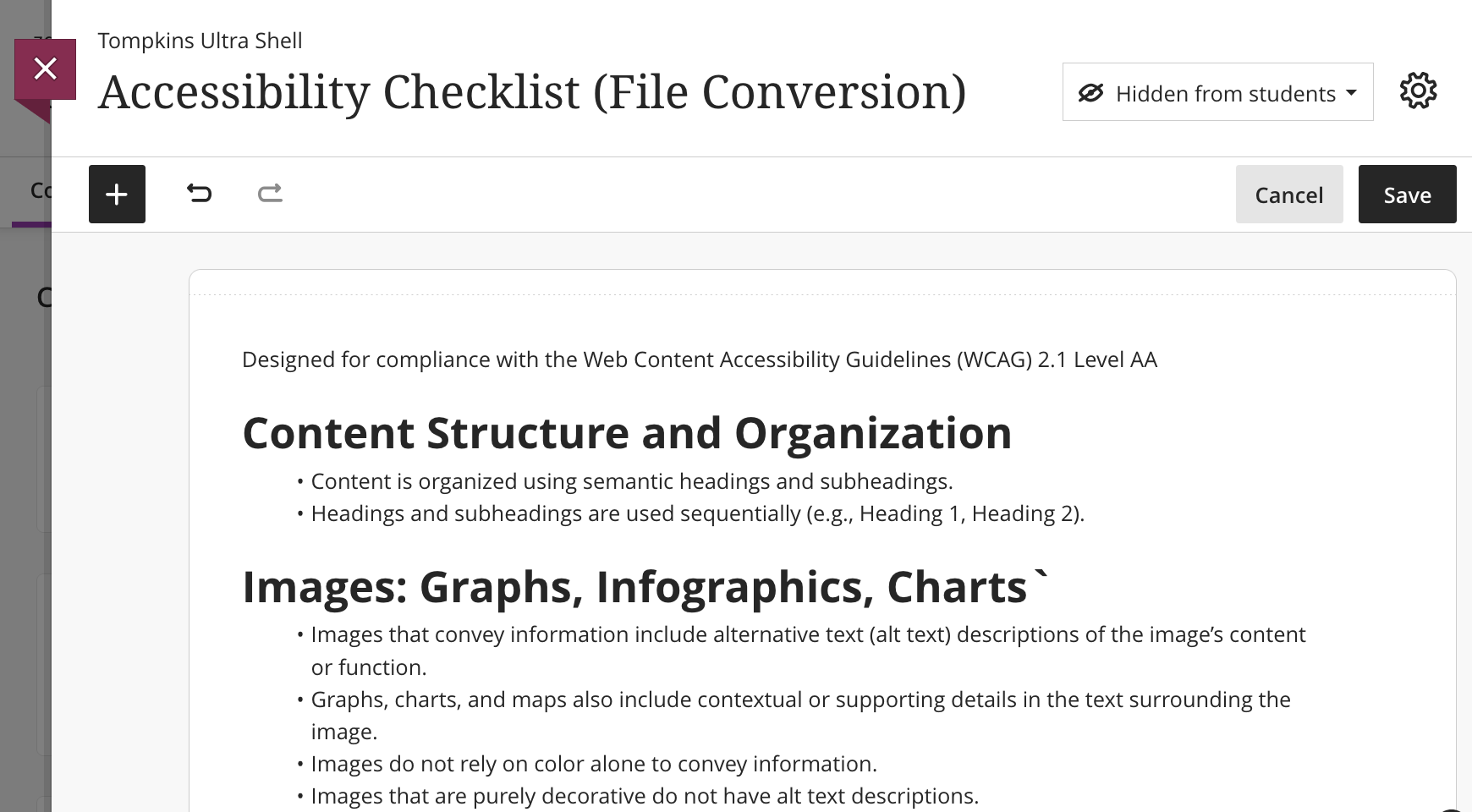Image resolution: width=1472 pixels, height=812 pixels.
Task: Save the document changes
Action: coord(1407,195)
